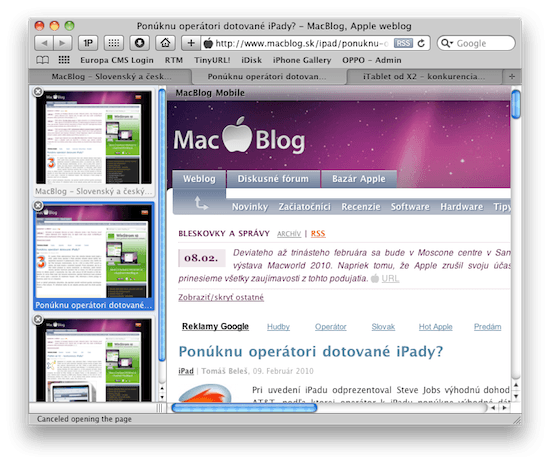
Task: Open the OPPO – Admin bookmark
Action: 371,60
